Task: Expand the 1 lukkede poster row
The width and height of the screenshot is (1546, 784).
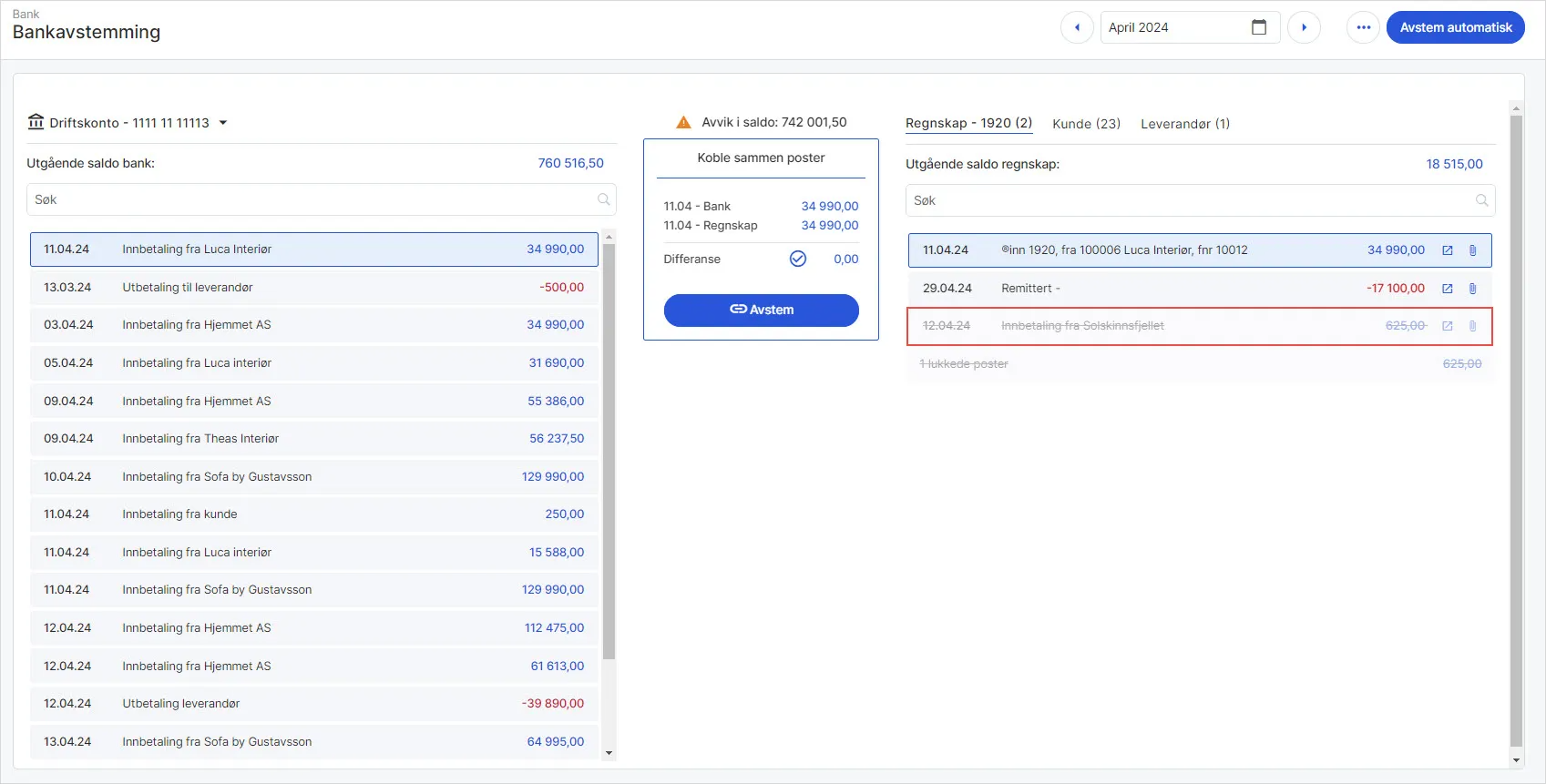Action: [x=1201, y=363]
